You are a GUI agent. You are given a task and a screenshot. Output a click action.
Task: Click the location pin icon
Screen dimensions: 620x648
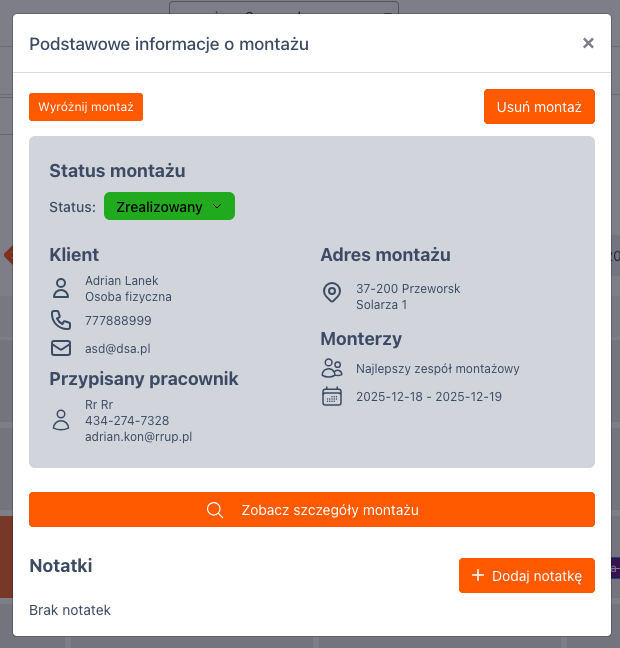pos(332,292)
